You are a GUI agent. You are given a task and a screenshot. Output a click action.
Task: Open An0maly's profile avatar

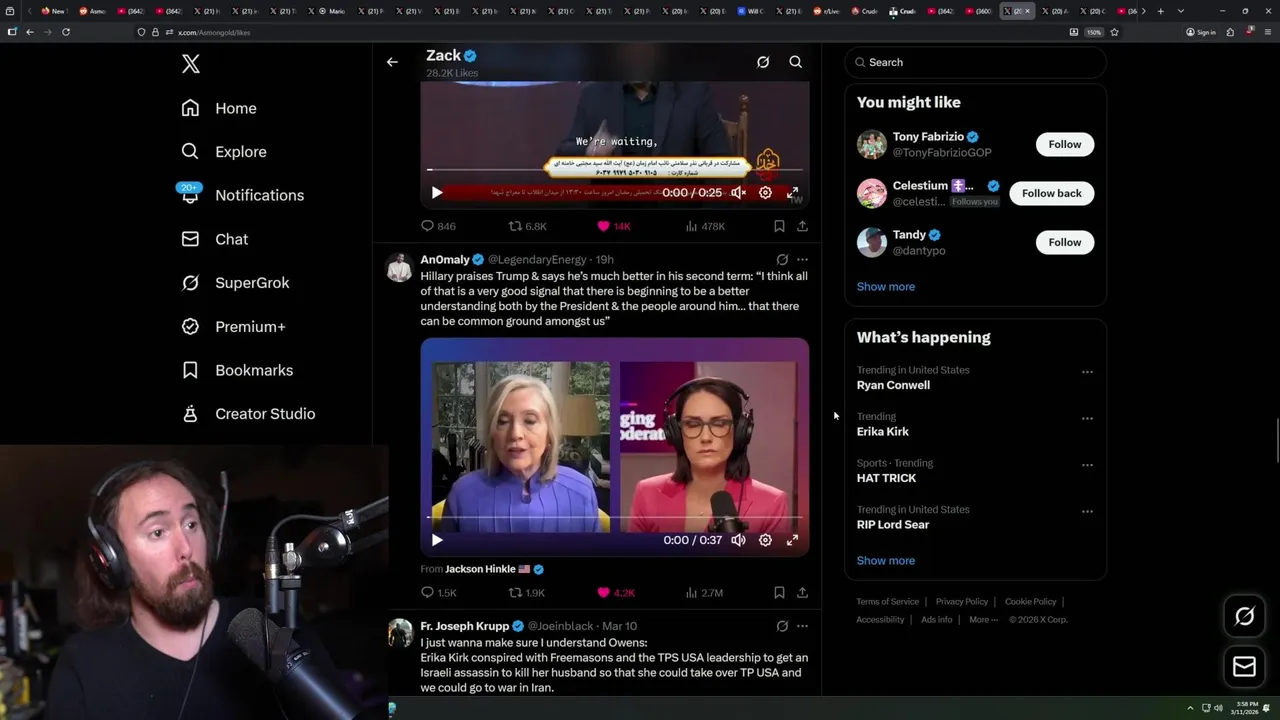(400, 267)
